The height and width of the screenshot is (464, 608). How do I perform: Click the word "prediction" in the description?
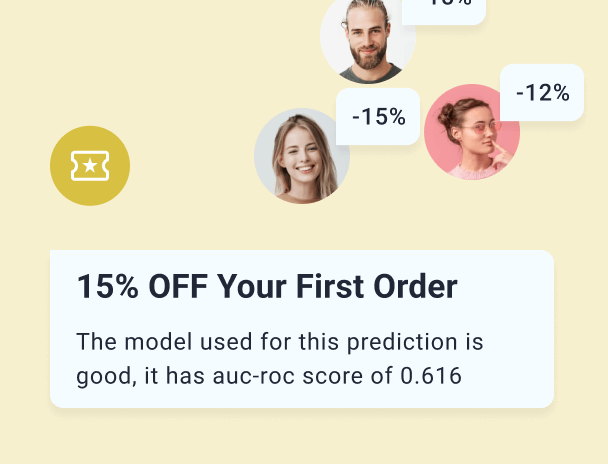pos(382,342)
